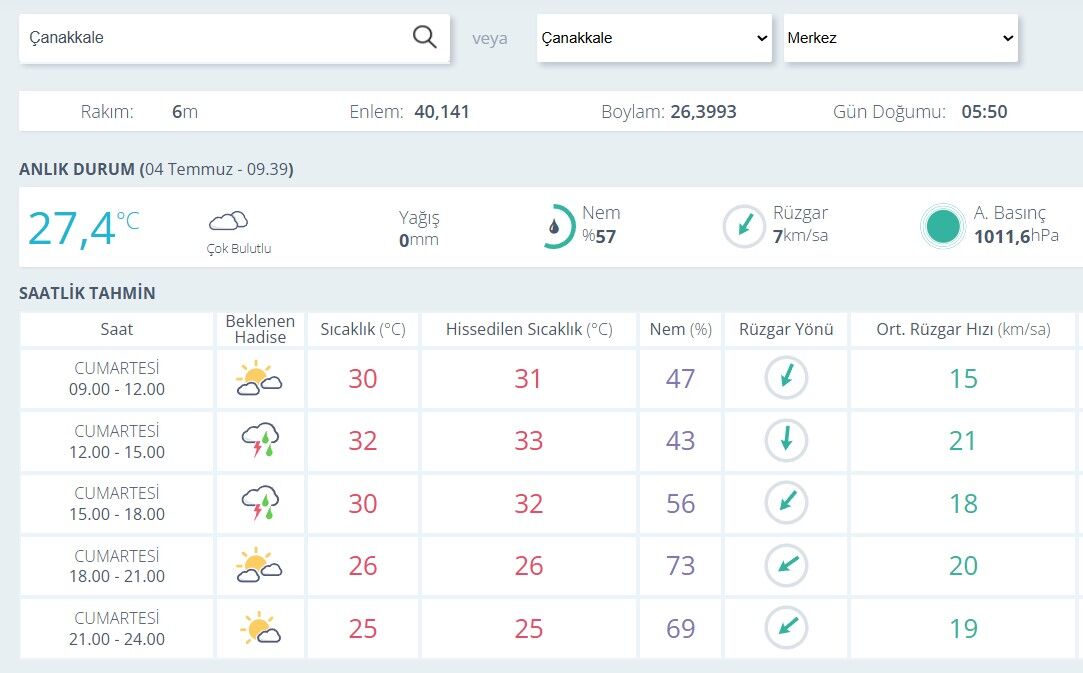Click the CUMARTESİ 09.00 - 12.00 row label
Viewport: 1083px width, 673px height.
click(x=117, y=379)
